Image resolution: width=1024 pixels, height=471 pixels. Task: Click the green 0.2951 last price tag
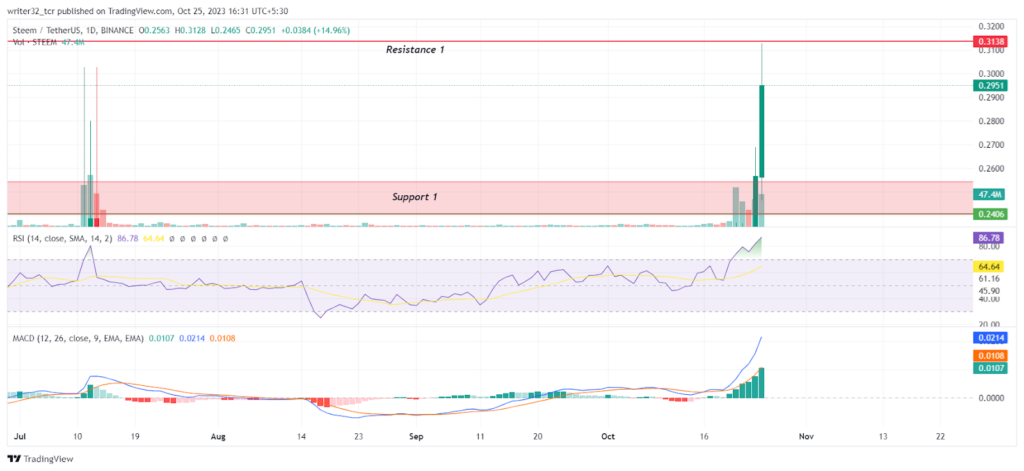(990, 86)
